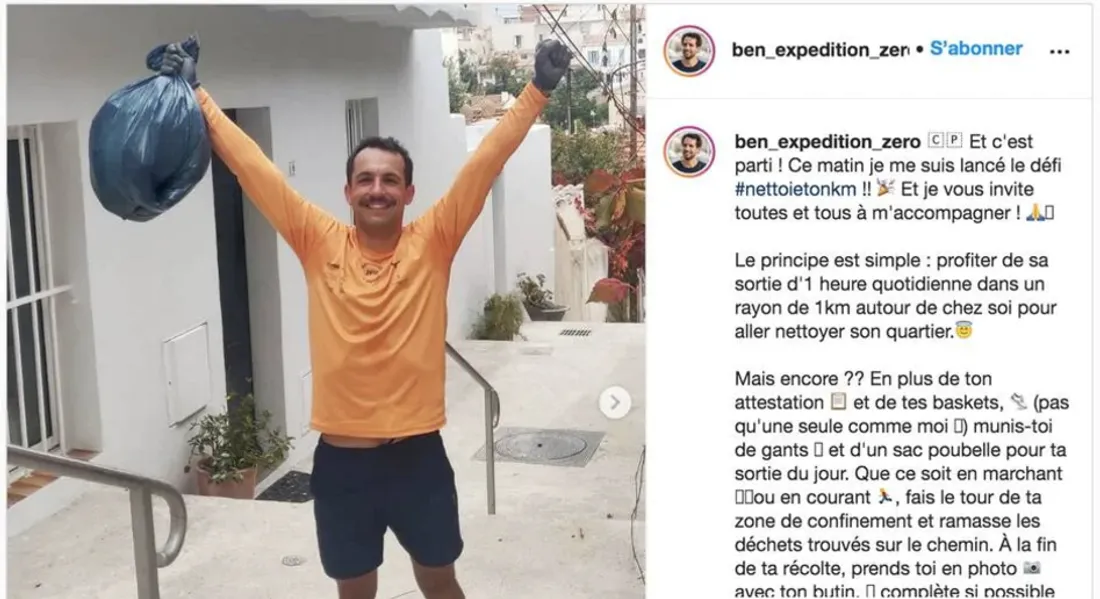The image size is (1100, 599).
Task: Show next photo with carousel arrow
Action: coord(615,403)
